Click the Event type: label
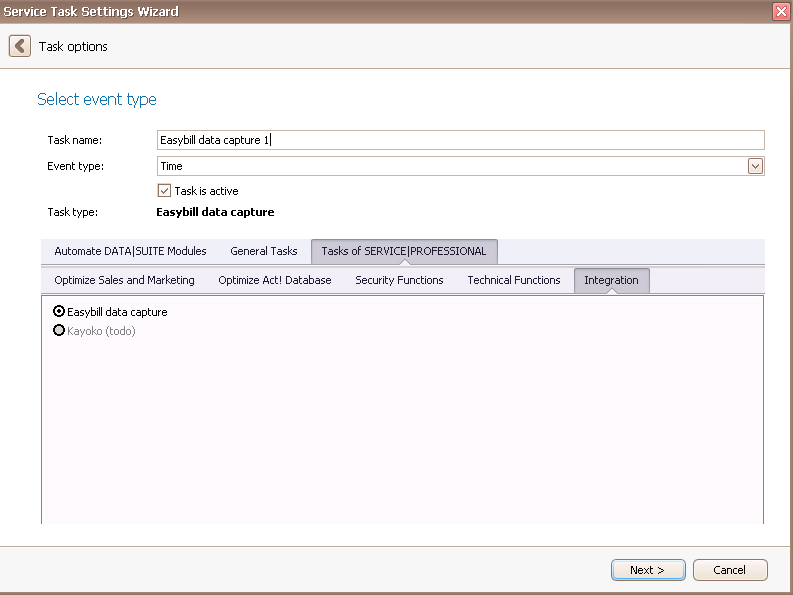The height and width of the screenshot is (595, 793). tap(75, 166)
